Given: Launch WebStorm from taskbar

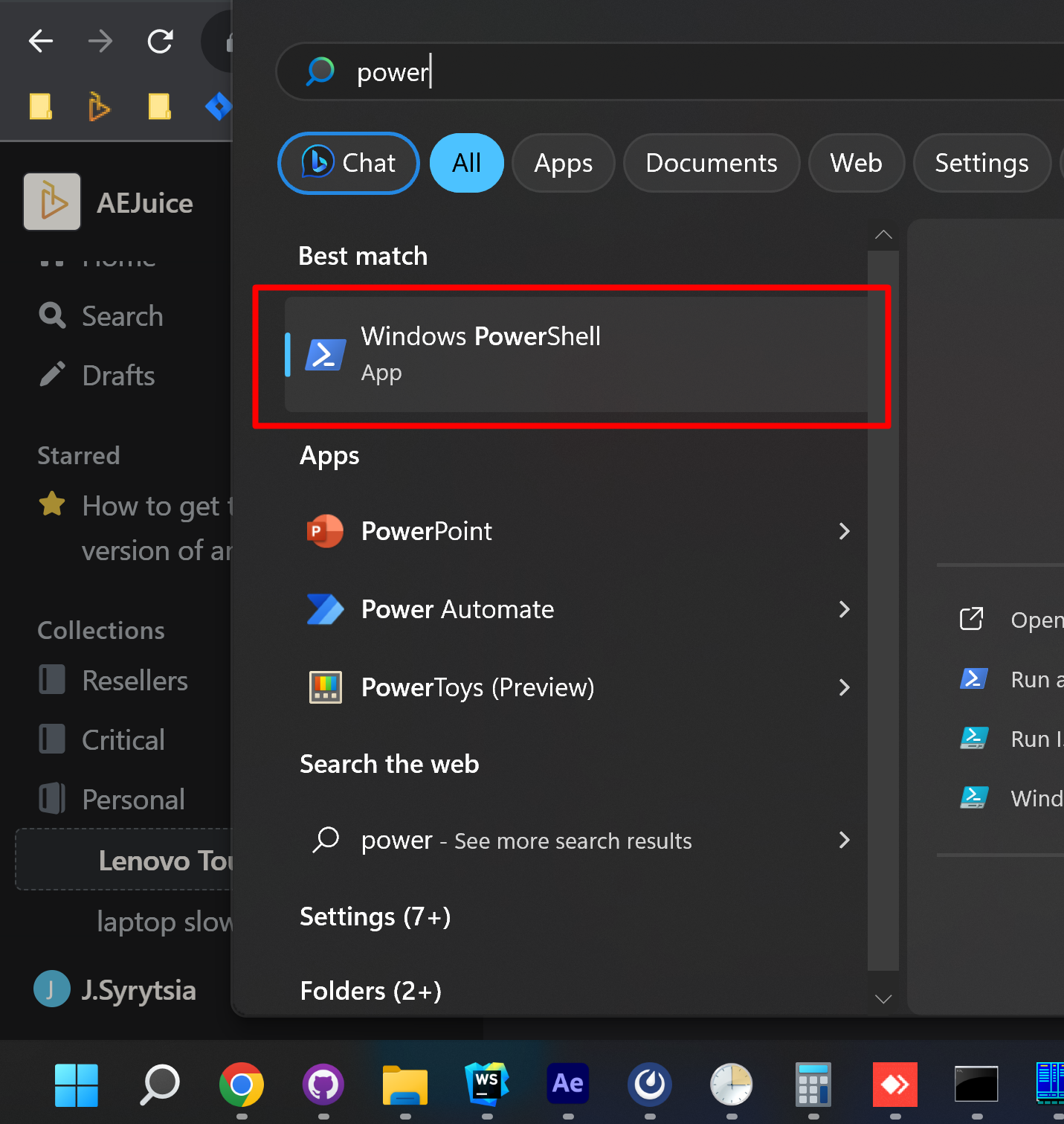Looking at the screenshot, I should (487, 1085).
